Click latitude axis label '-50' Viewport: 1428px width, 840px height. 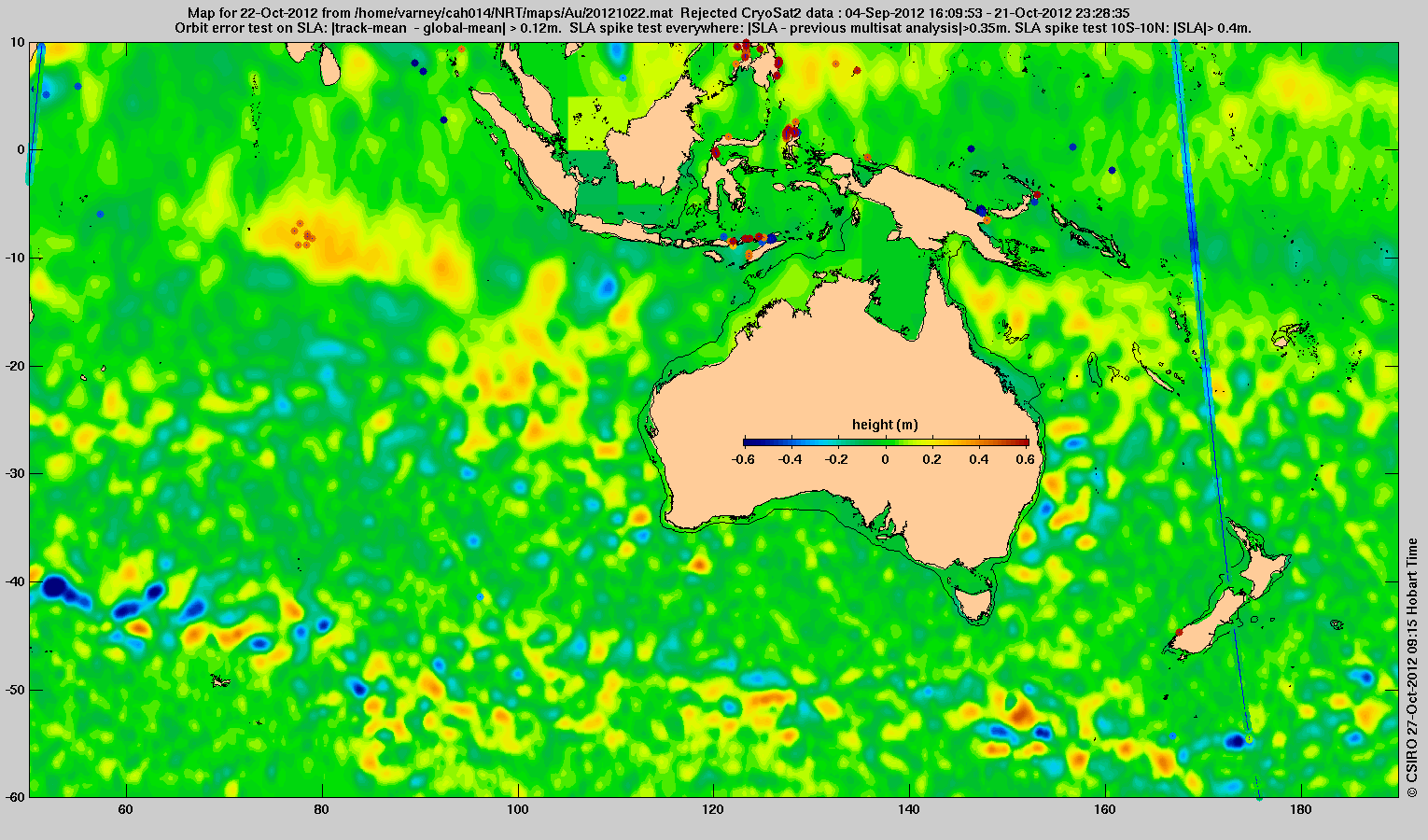15,690
